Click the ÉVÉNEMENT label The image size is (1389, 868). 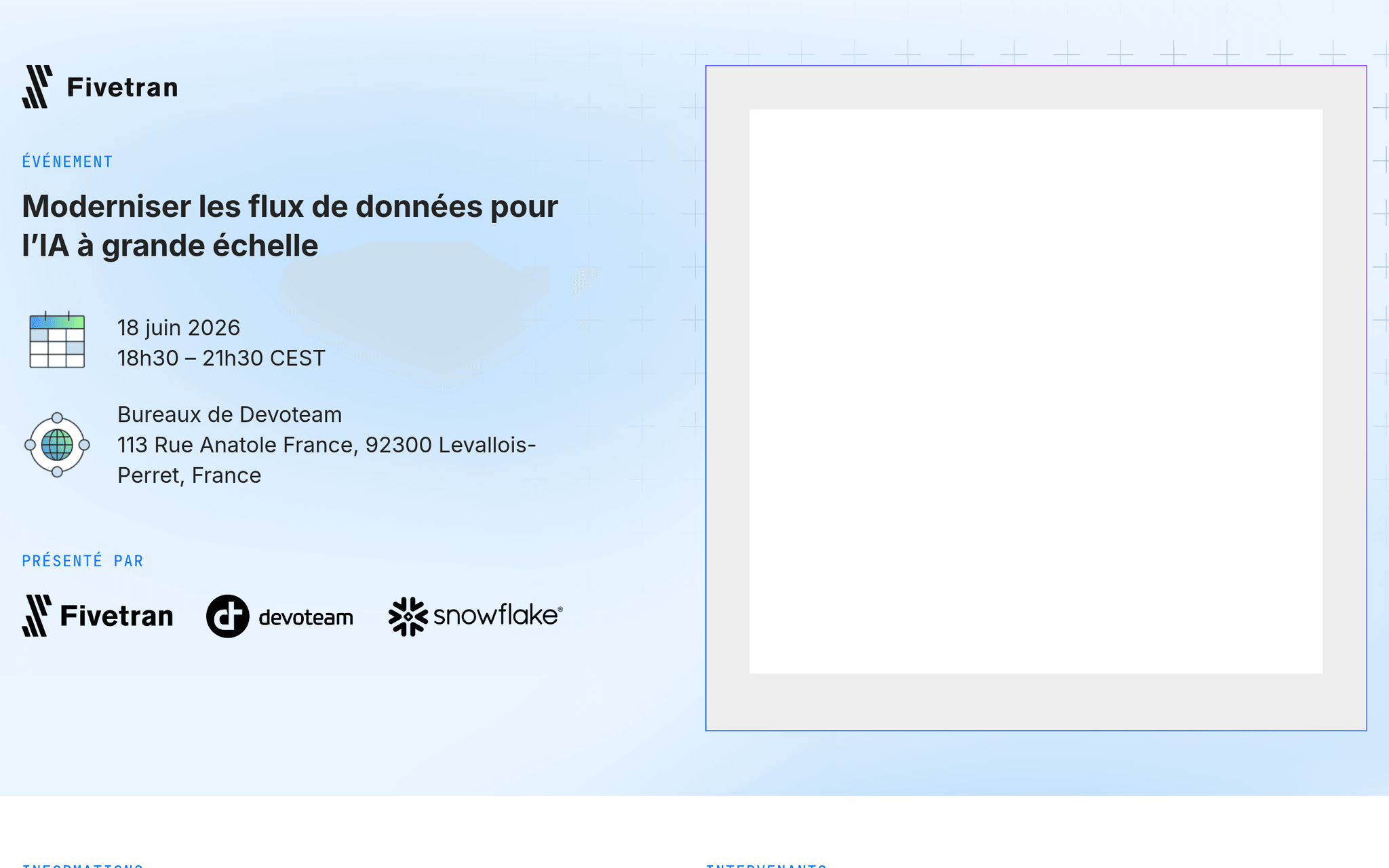point(67,162)
